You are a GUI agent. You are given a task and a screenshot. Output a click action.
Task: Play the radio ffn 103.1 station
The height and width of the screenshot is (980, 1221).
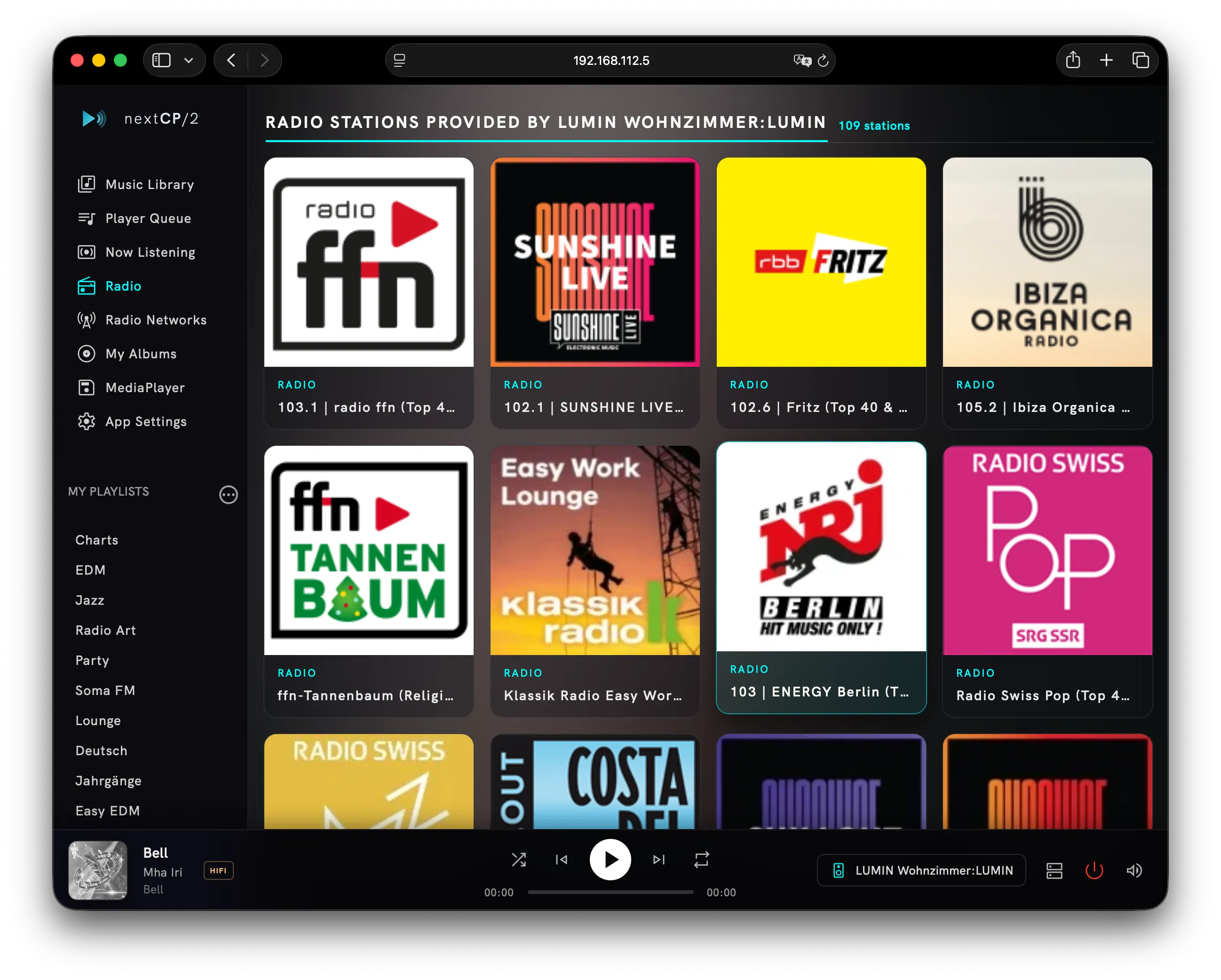click(x=369, y=292)
